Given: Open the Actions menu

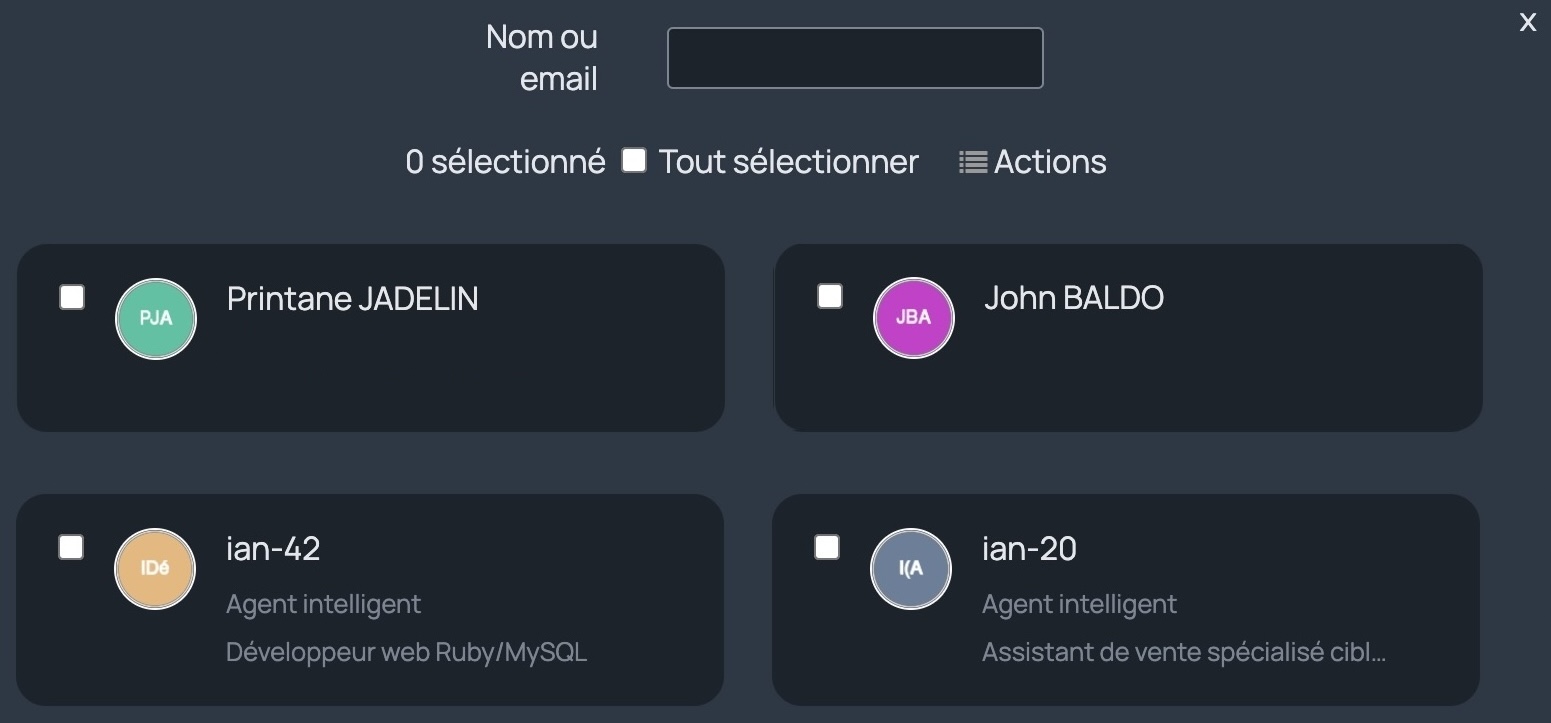Looking at the screenshot, I should pos(1033,162).
